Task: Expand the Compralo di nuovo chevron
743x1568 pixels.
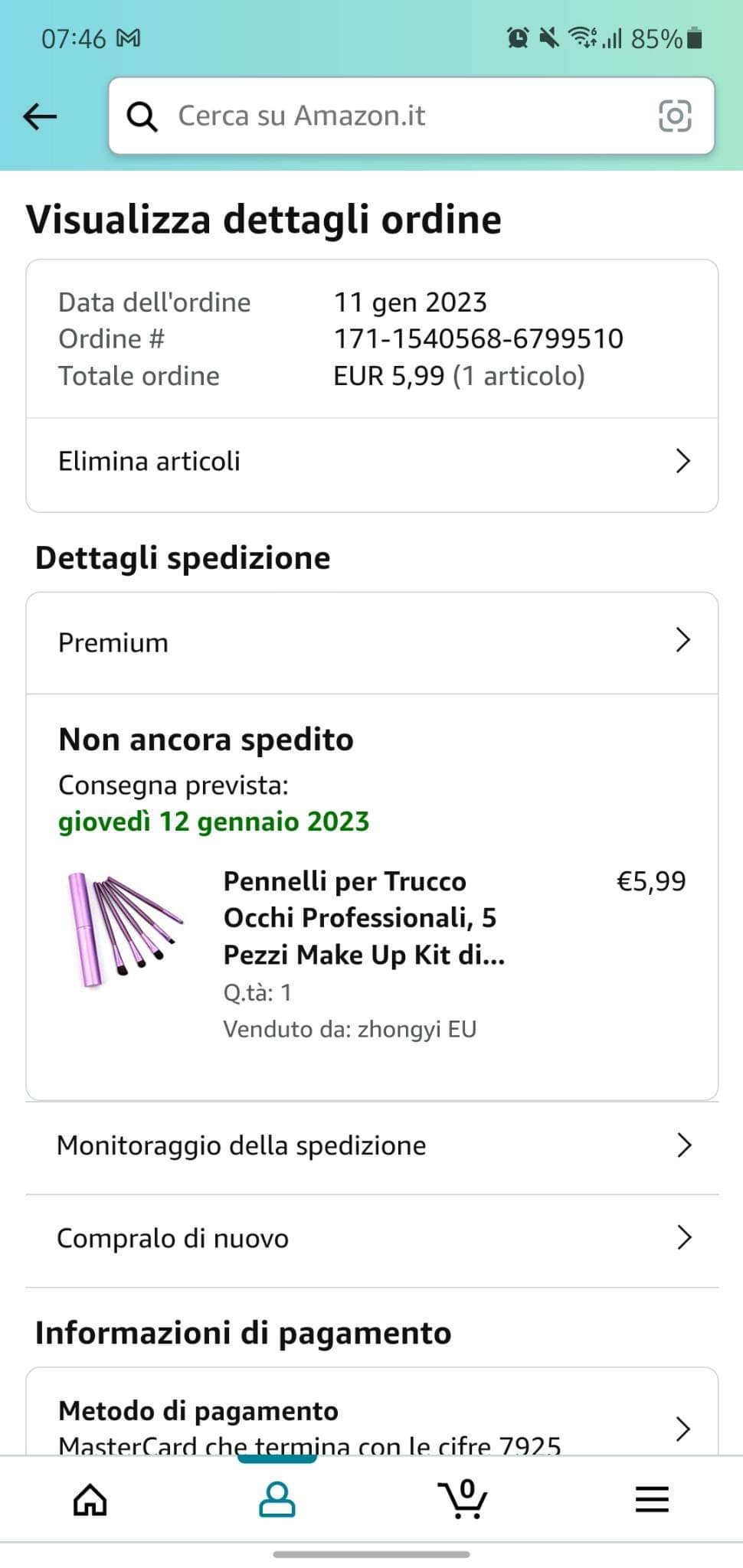Action: pyautogui.click(x=684, y=1237)
